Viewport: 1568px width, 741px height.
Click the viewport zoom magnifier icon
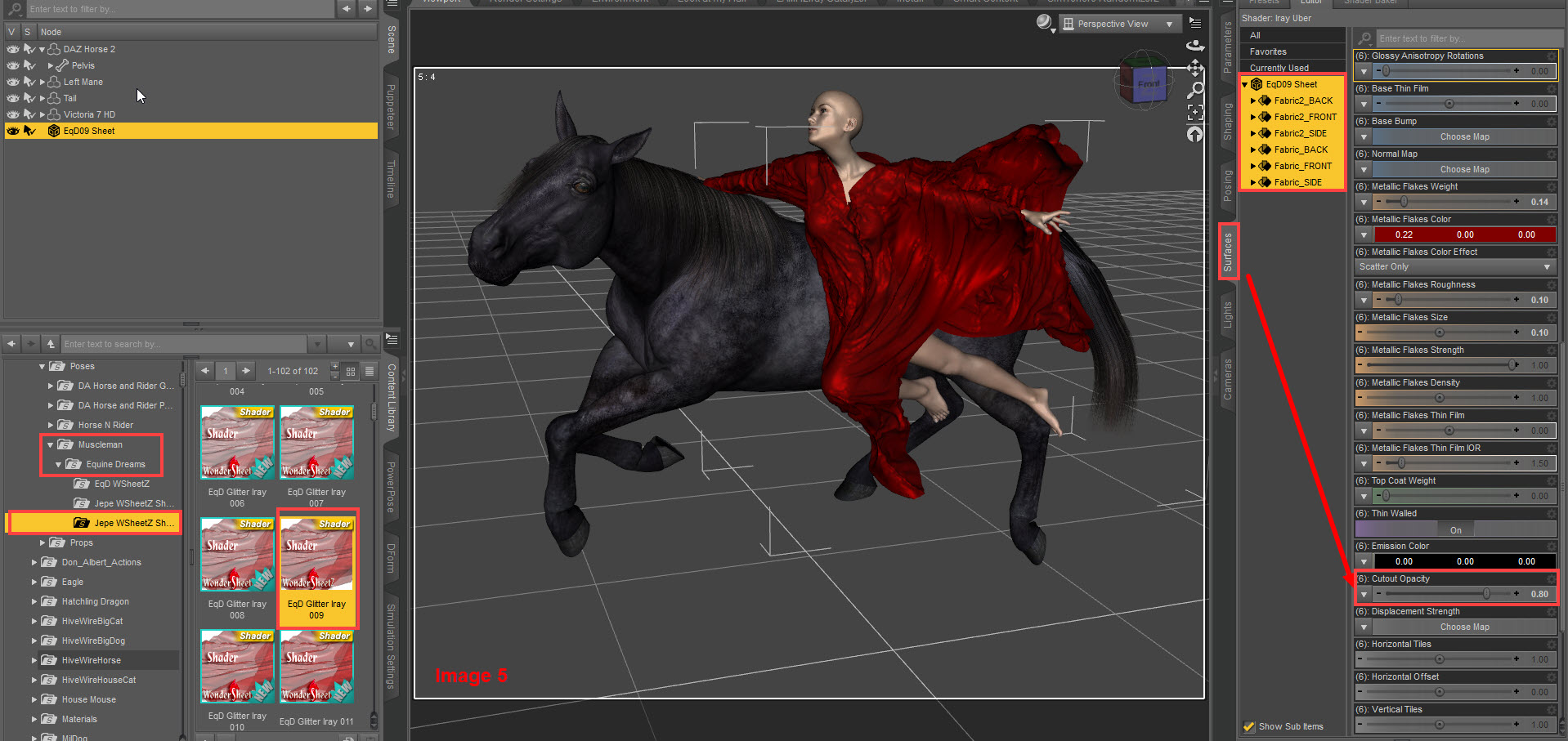tap(1195, 90)
